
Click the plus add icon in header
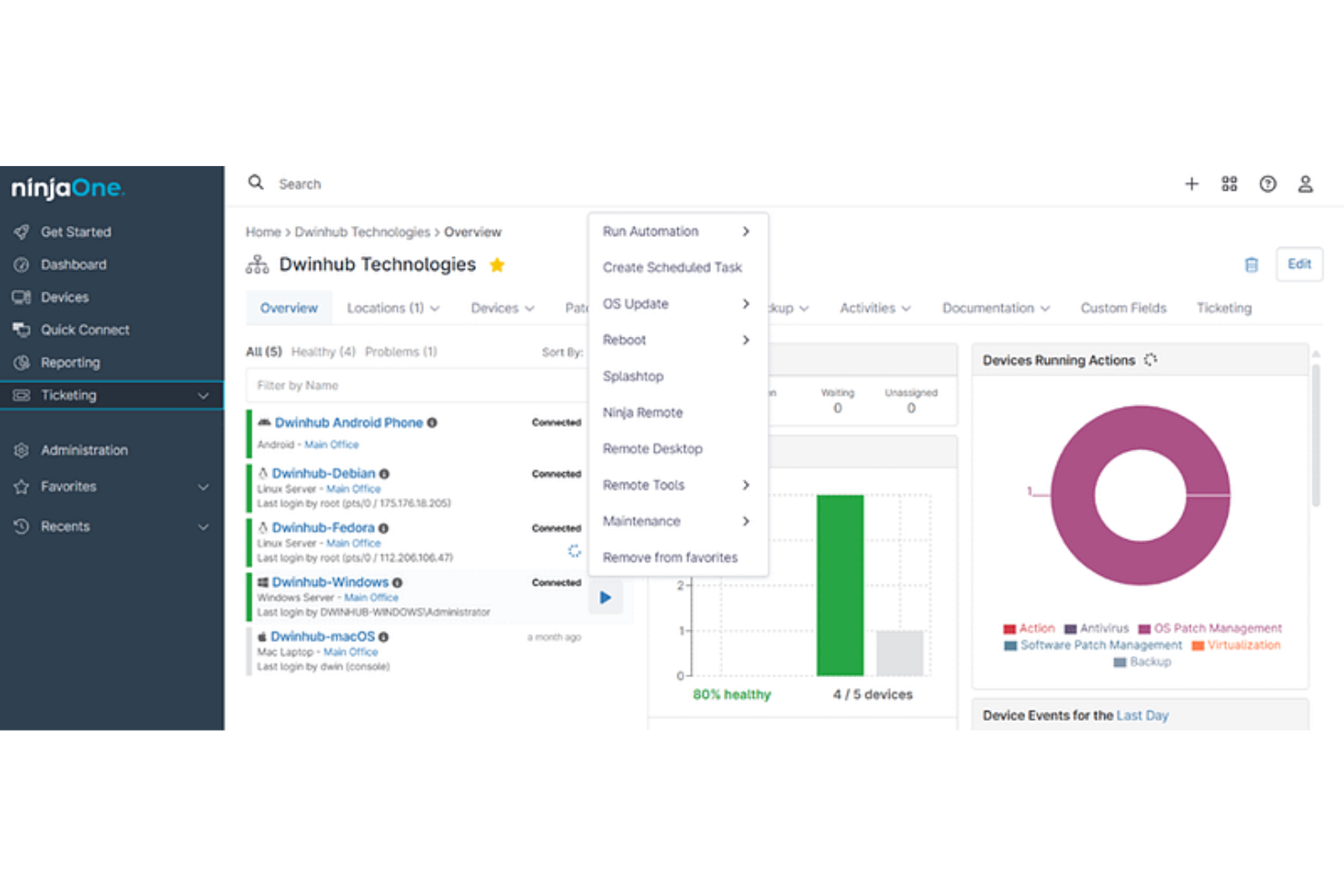1191,184
